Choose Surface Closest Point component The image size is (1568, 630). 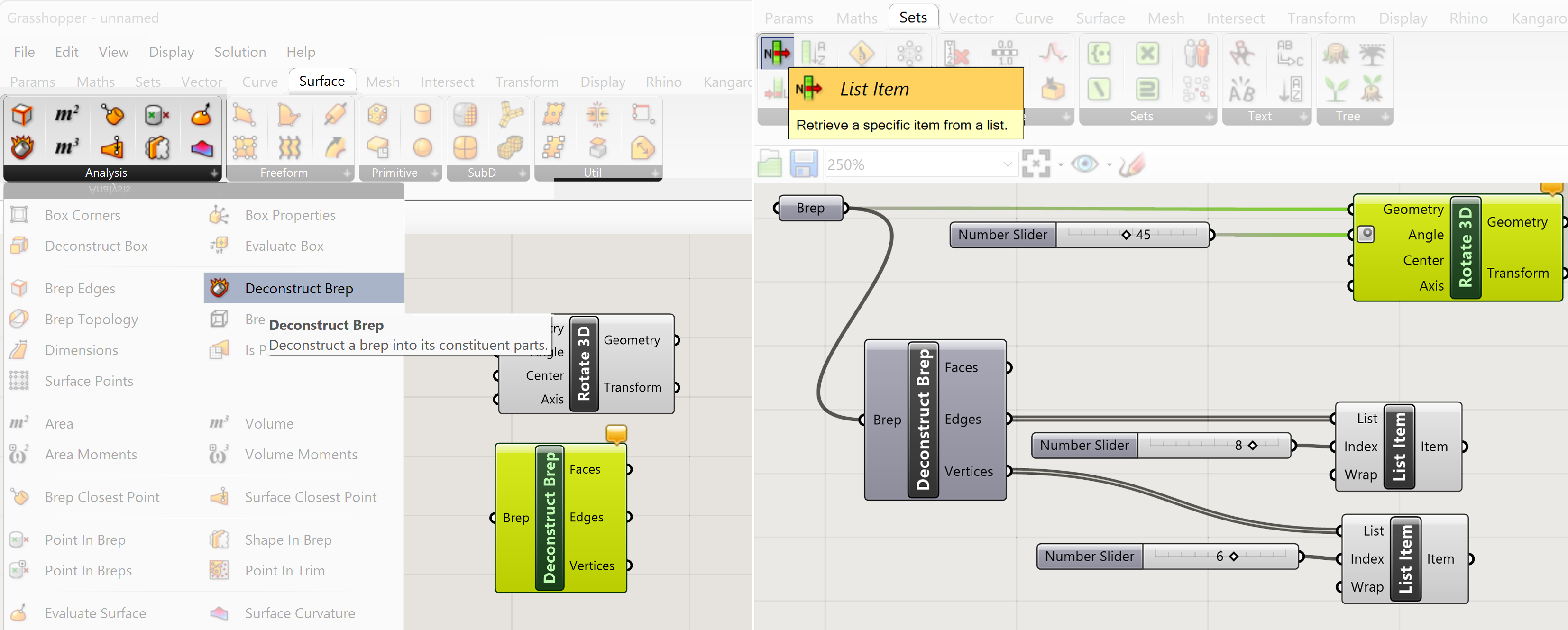tap(311, 497)
